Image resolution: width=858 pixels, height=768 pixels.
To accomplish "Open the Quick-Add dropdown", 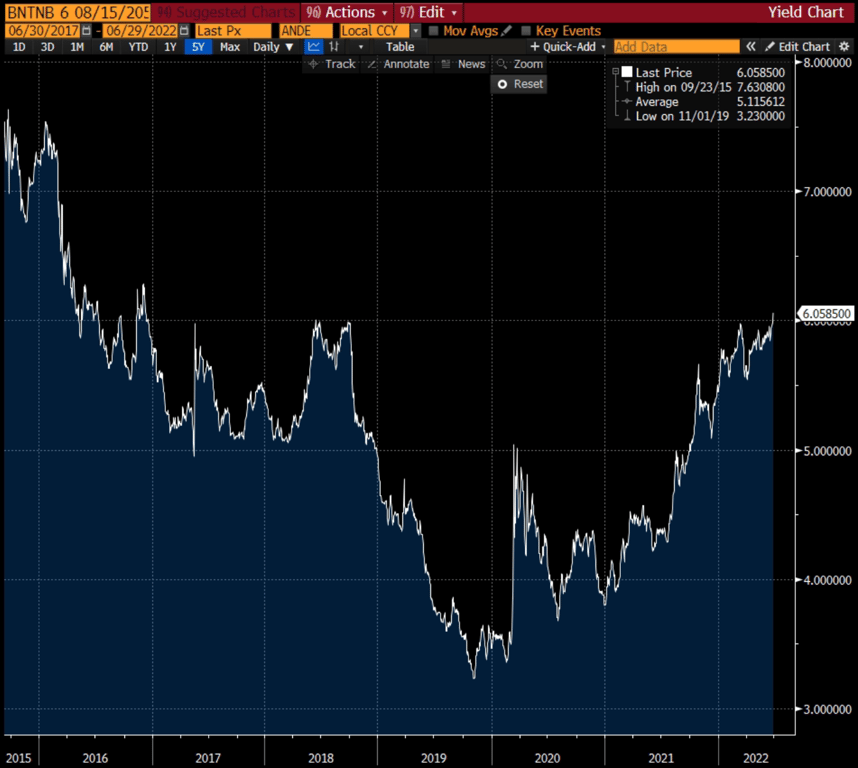I will pos(567,47).
